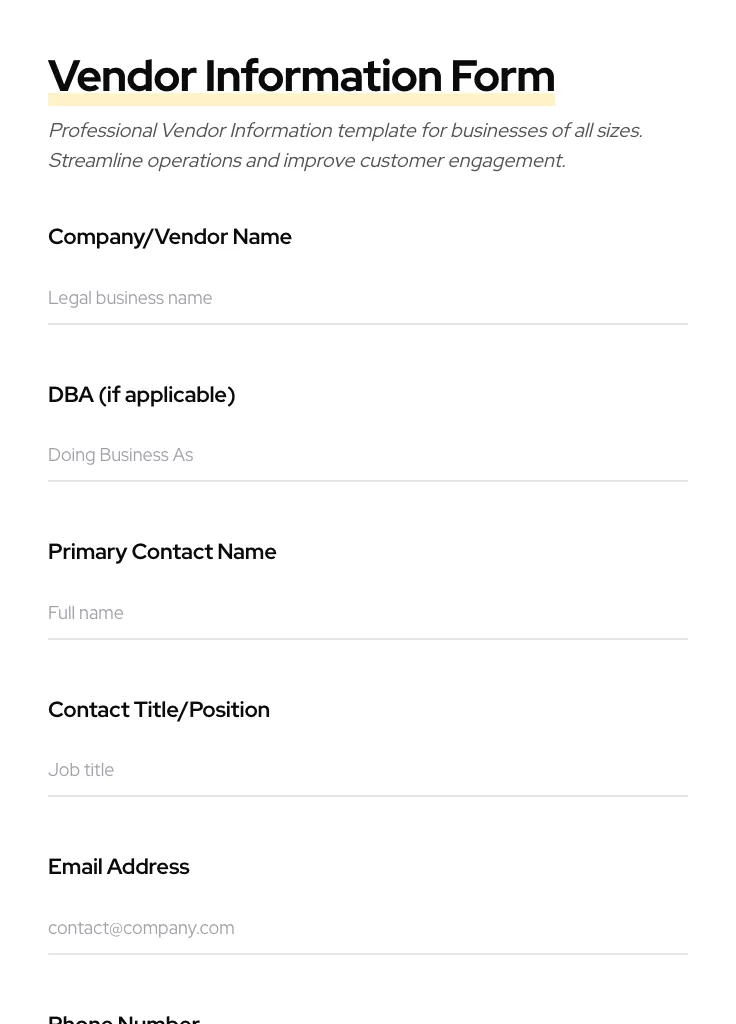Click the 'Primary Contact Name' label
736x1024 pixels.
[162, 552]
